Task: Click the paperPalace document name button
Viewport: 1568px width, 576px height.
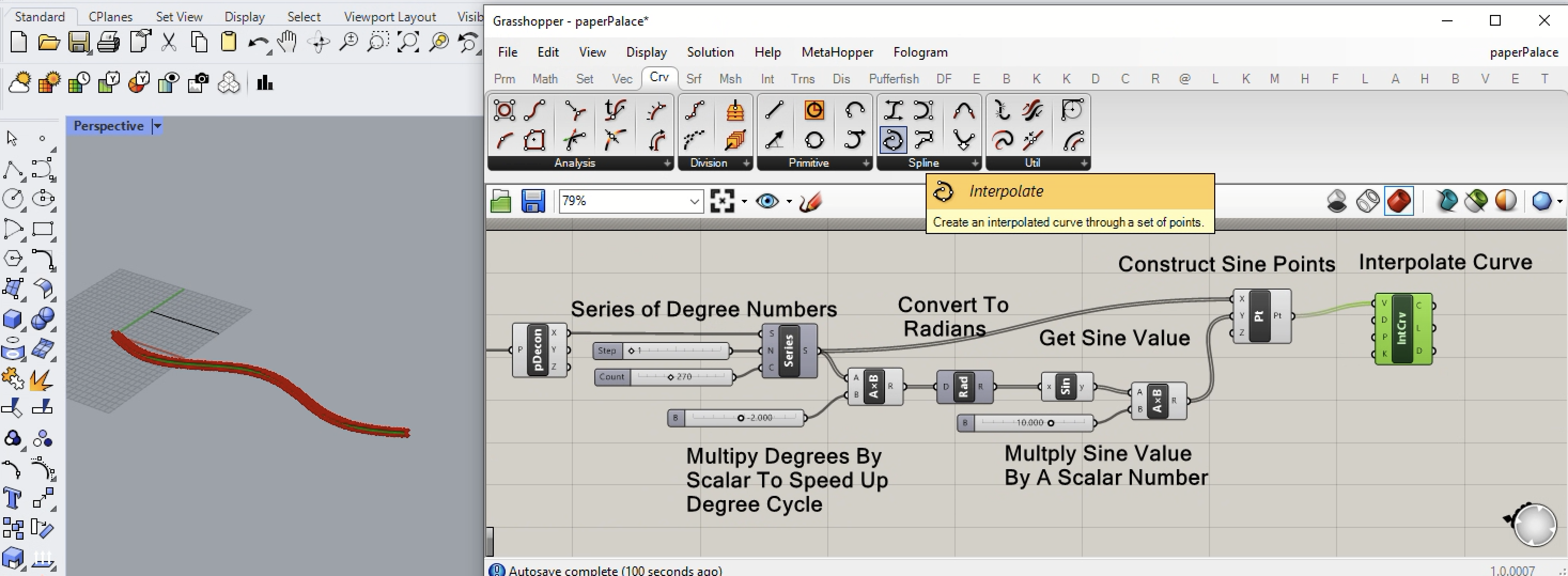Action: pos(1524,52)
